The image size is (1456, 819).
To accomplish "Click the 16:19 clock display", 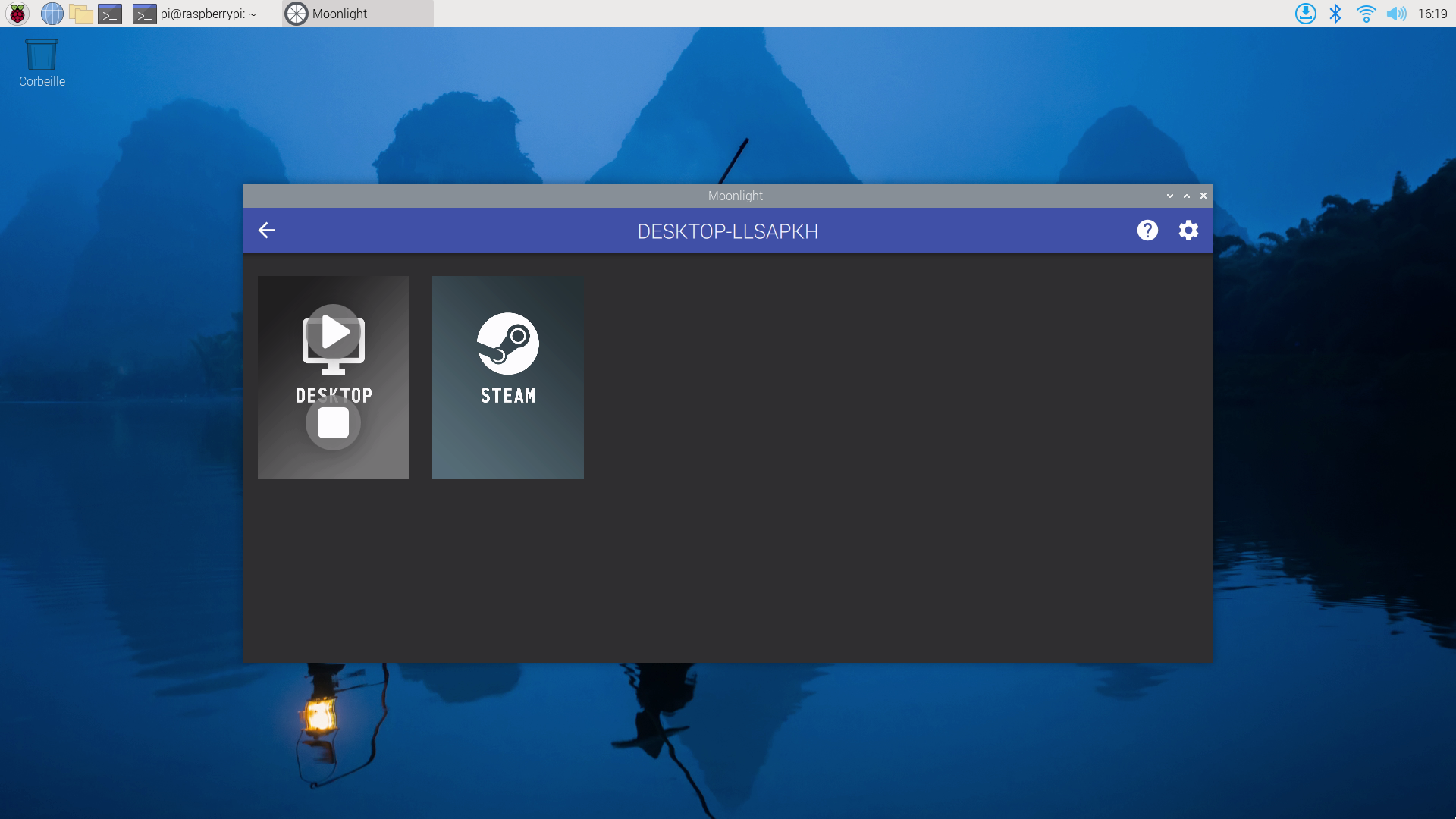I will click(x=1432, y=13).
